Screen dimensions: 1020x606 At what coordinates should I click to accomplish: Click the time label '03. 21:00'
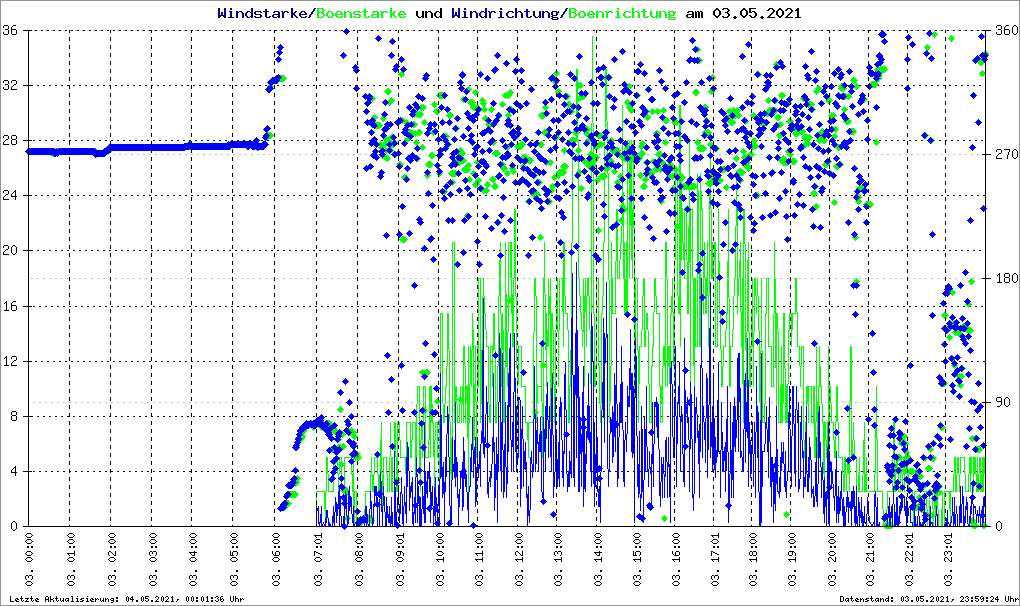click(x=870, y=559)
